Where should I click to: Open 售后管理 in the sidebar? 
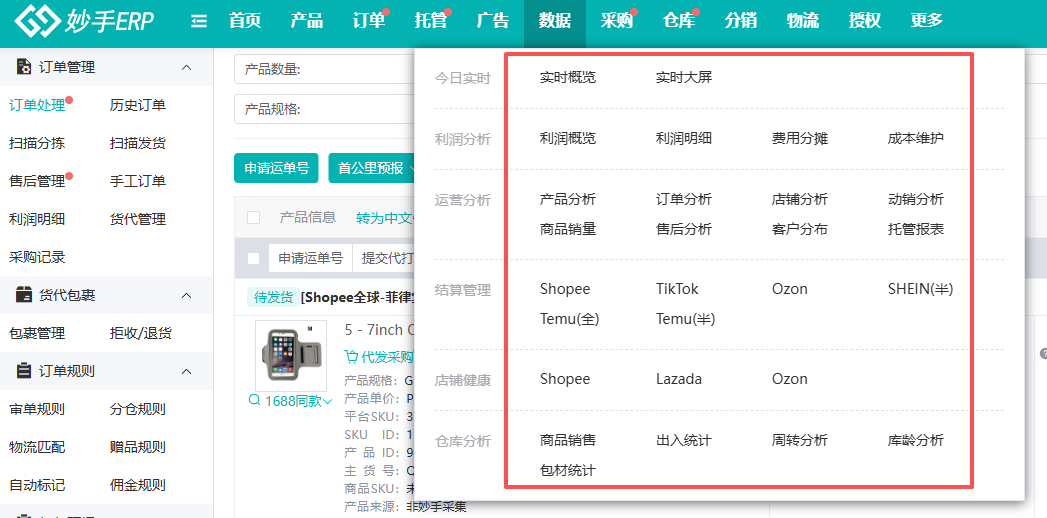click(37, 182)
